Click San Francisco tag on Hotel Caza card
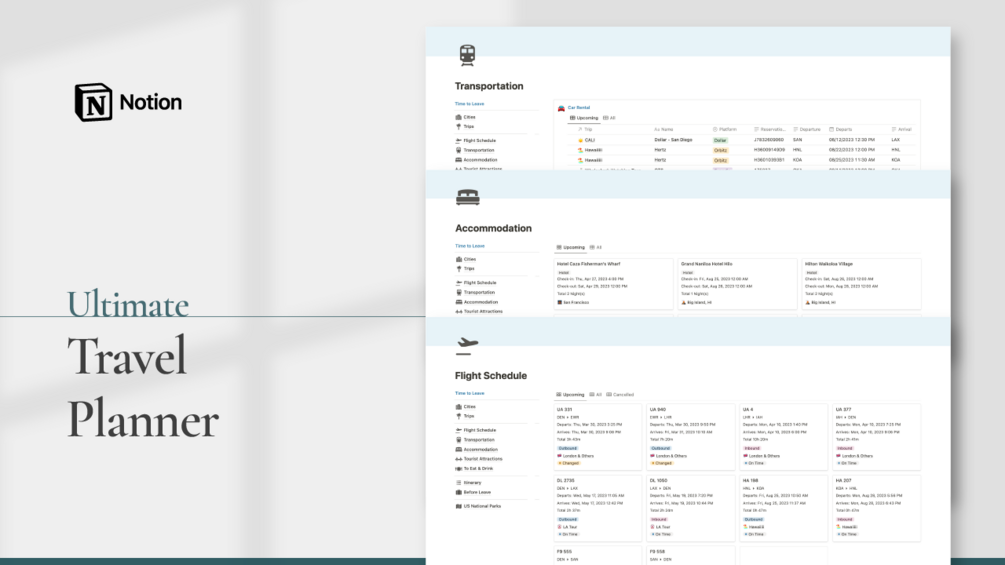1005x565 pixels. pos(574,302)
